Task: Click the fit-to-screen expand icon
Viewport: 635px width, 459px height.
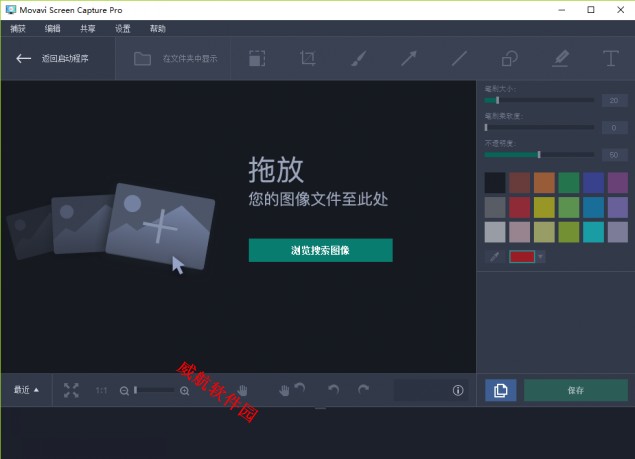Action: point(71,390)
